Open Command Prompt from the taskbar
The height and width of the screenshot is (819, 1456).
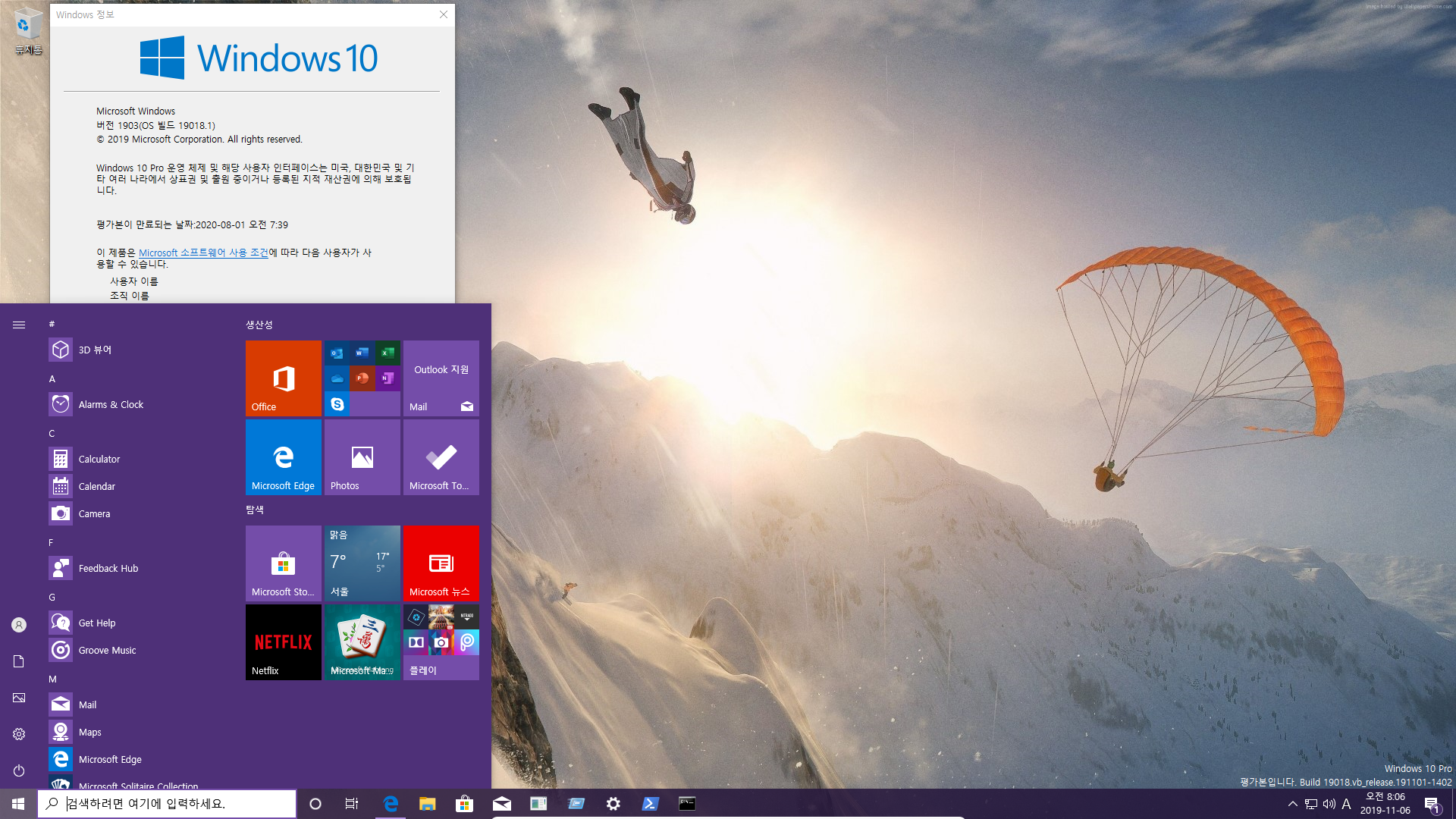[x=687, y=804]
